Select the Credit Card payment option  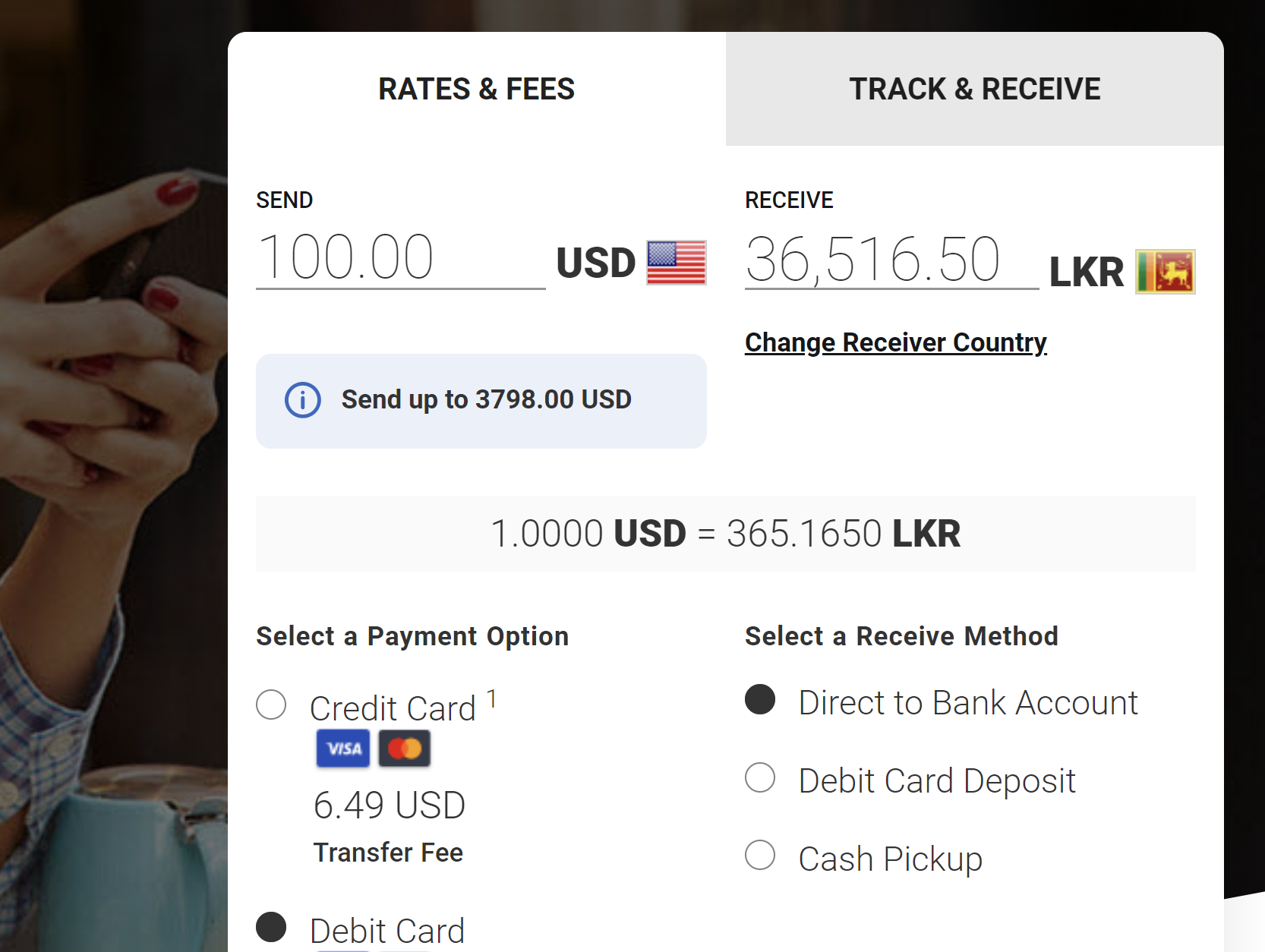pyautogui.click(x=271, y=705)
